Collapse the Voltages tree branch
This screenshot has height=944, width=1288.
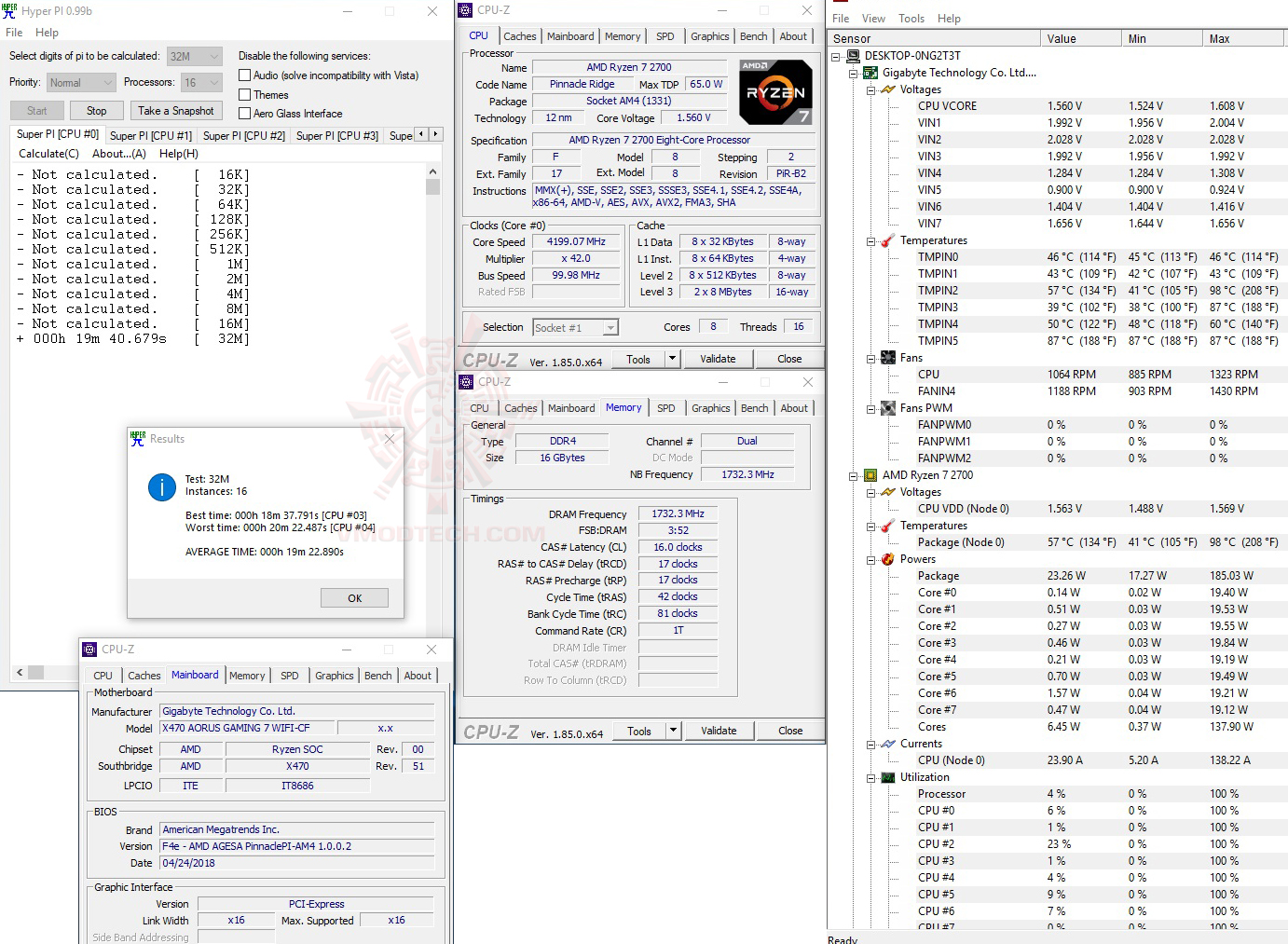(870, 89)
